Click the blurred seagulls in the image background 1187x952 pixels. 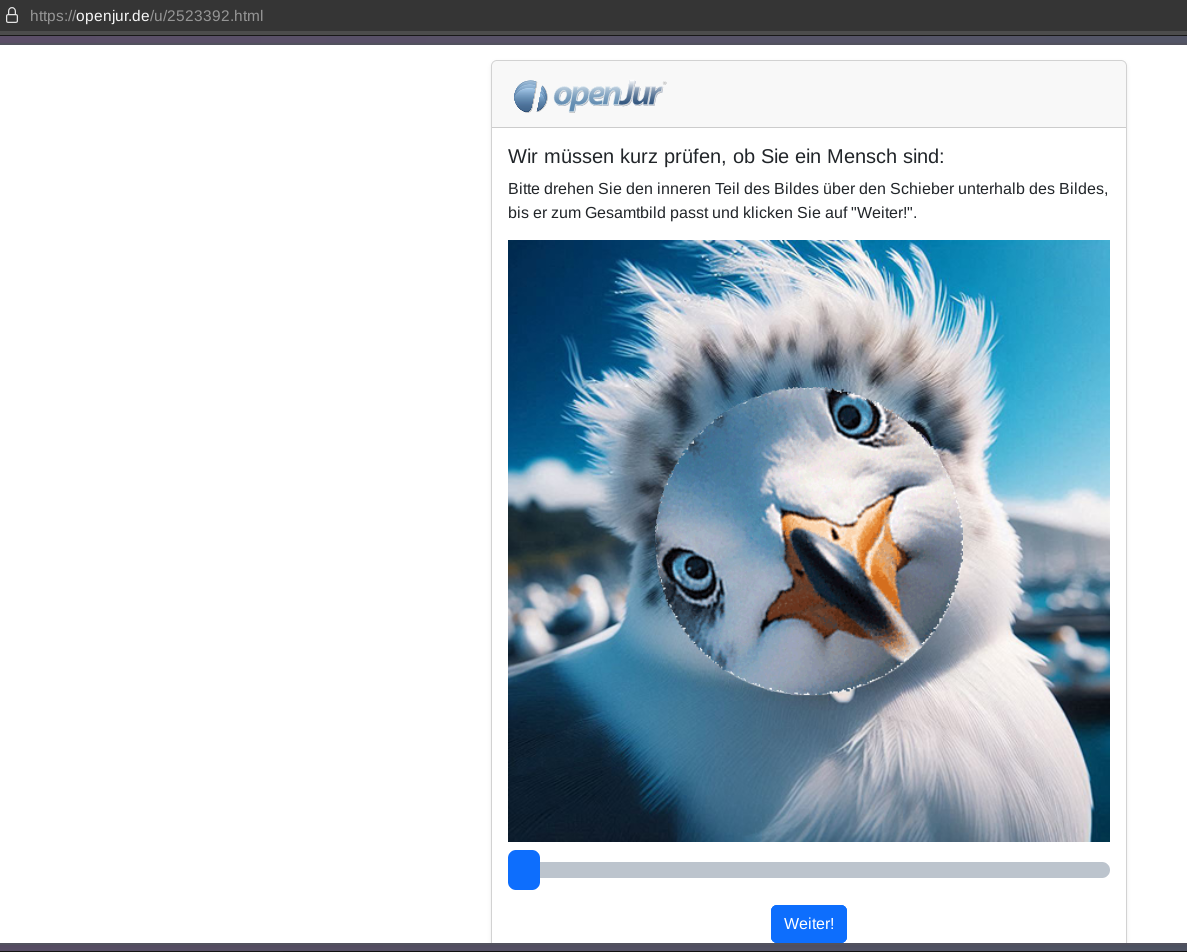(560, 610)
